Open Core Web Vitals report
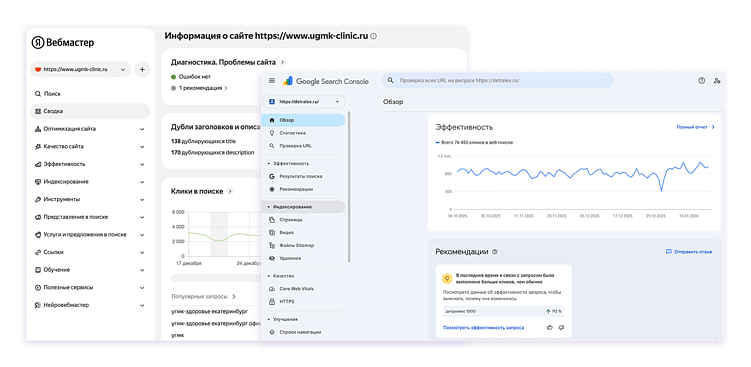The height and width of the screenshot is (367, 751). coord(303,289)
